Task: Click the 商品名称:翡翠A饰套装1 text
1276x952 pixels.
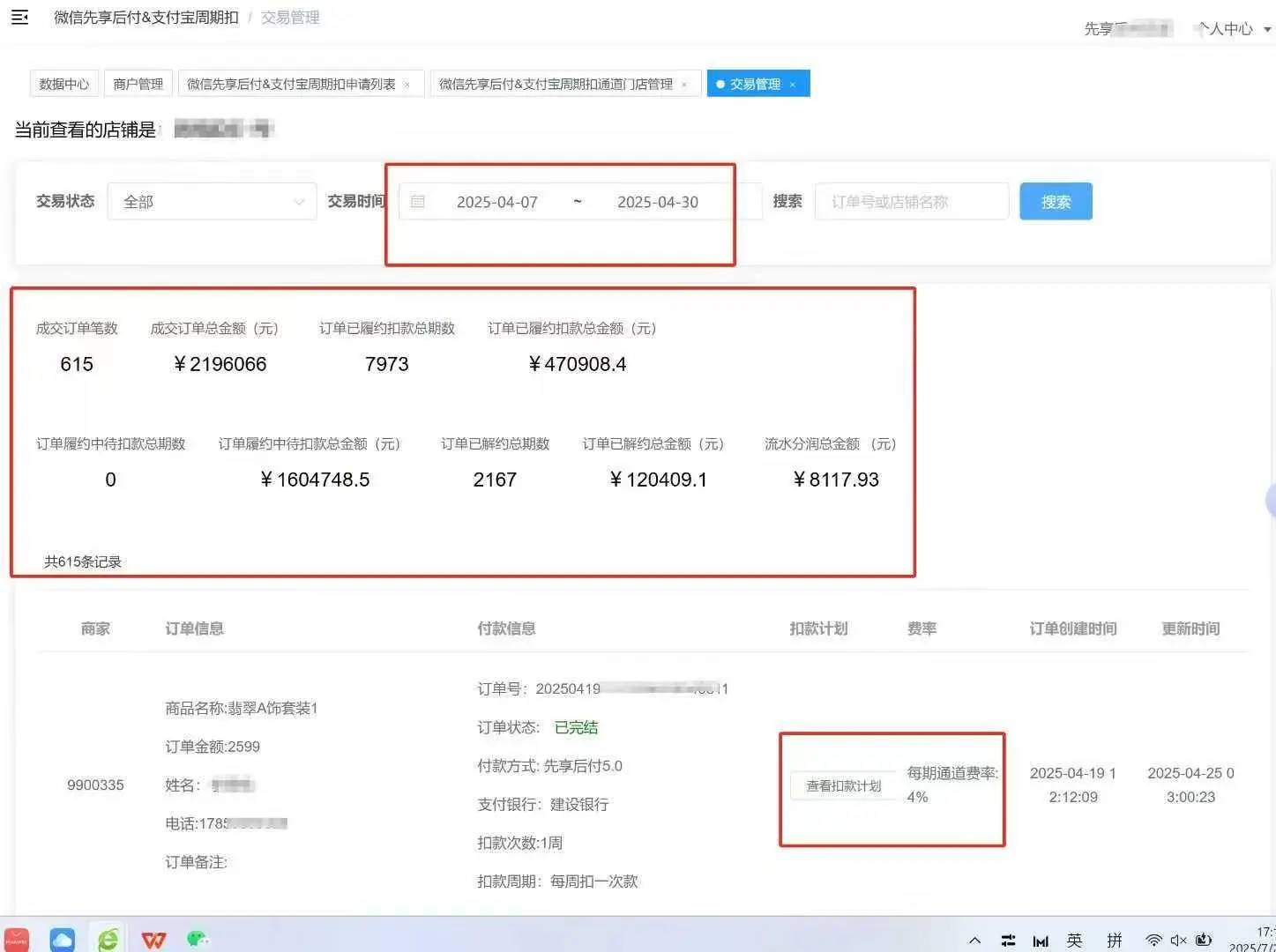Action: coord(242,708)
